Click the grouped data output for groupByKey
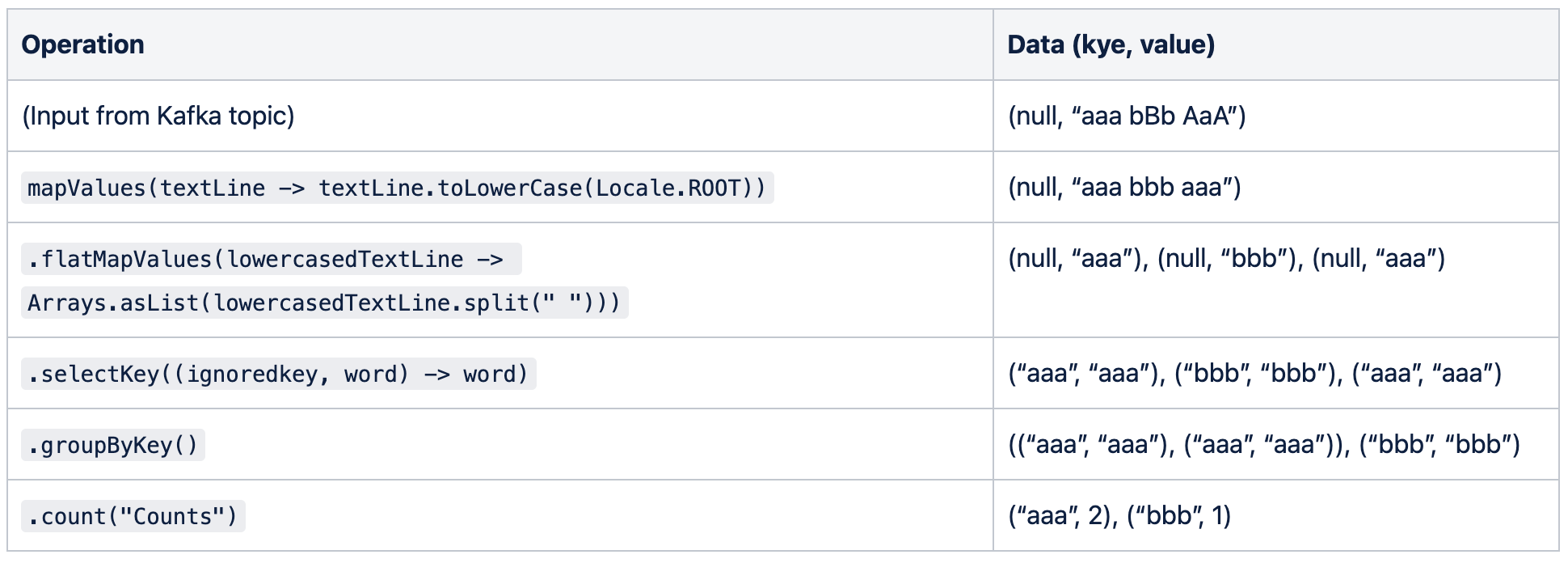Image resolution: width=1568 pixels, height=563 pixels. pyautogui.click(x=1264, y=444)
